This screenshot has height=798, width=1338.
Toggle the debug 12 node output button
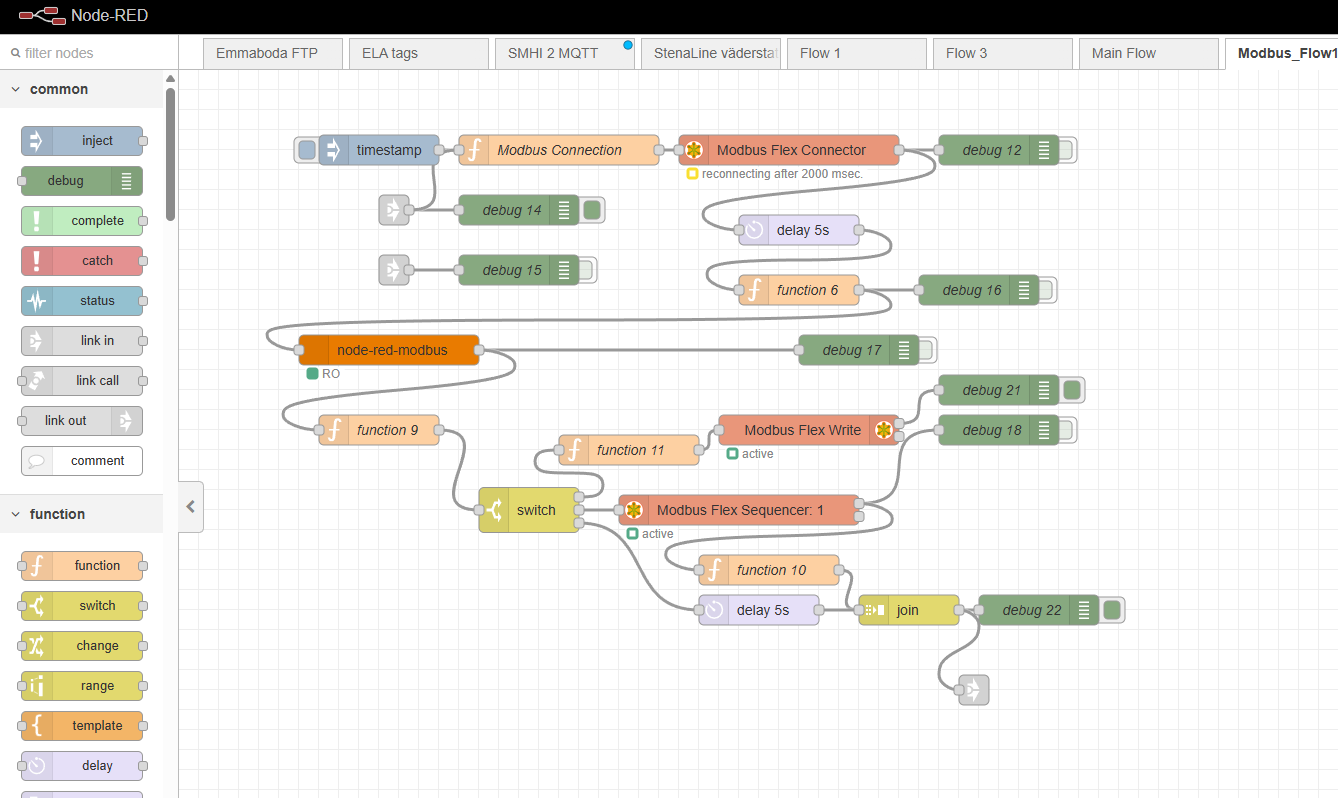click(x=1065, y=150)
